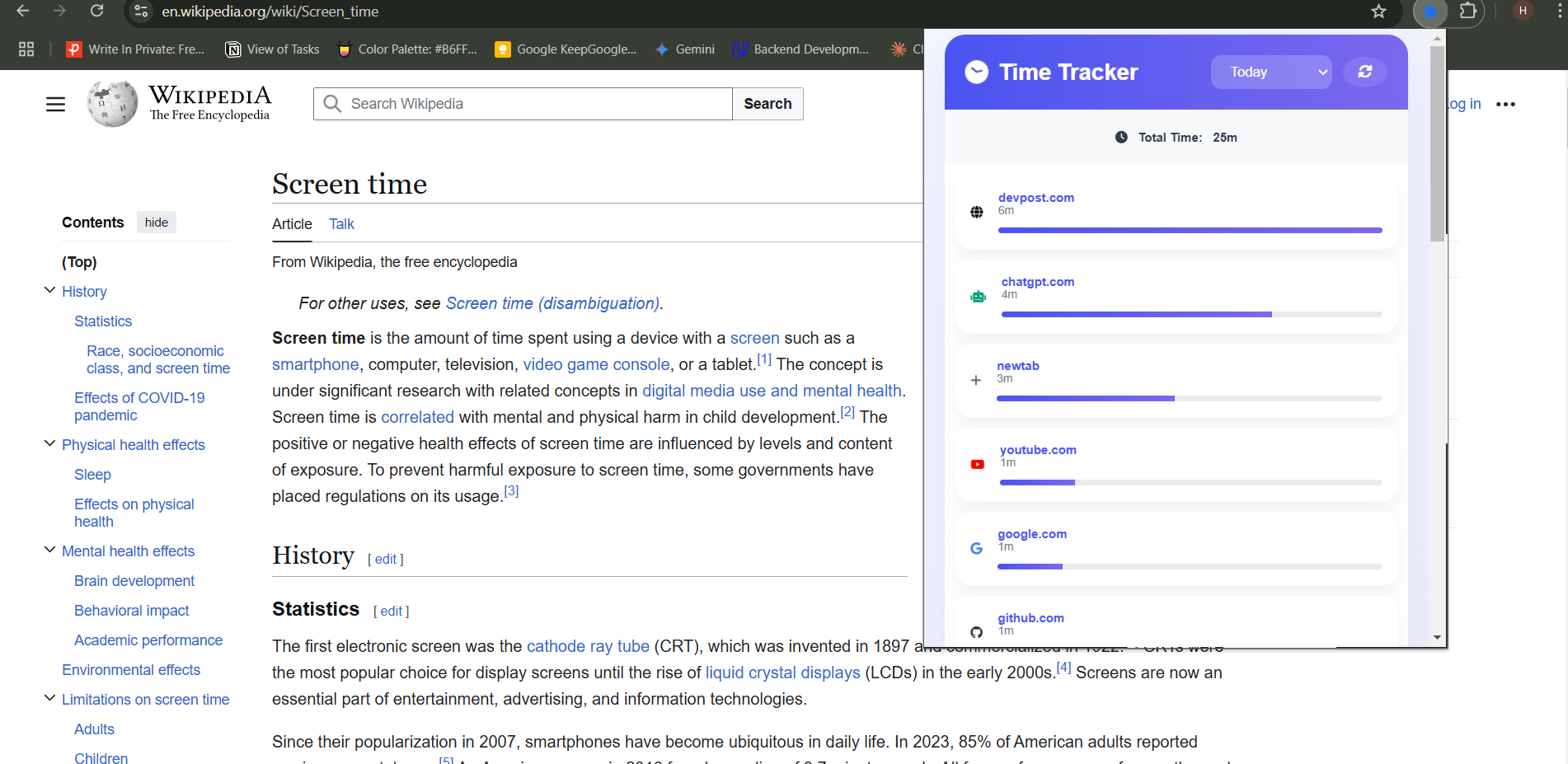1568x764 pixels.
Task: Collapse Mental health effects contents section
Action: 49,551
